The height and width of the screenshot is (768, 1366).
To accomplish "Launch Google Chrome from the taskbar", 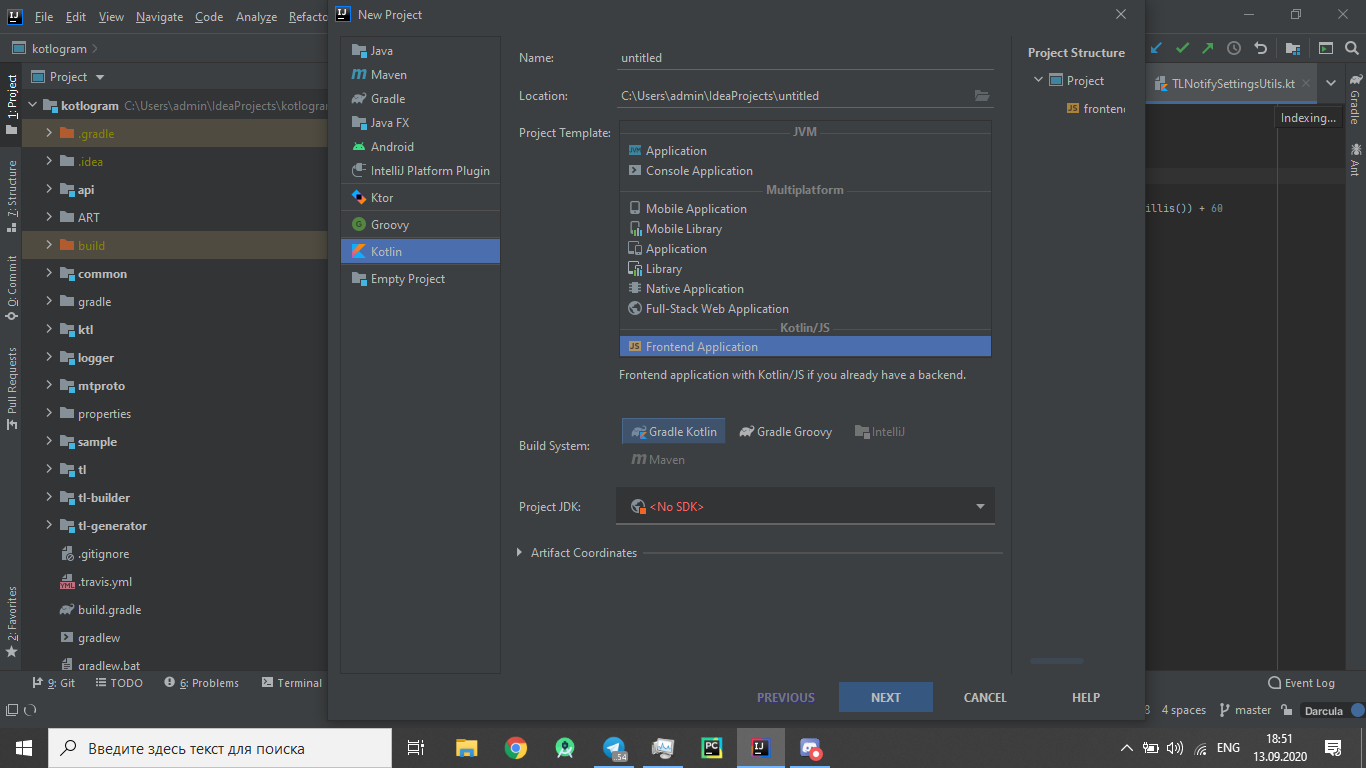I will (516, 748).
